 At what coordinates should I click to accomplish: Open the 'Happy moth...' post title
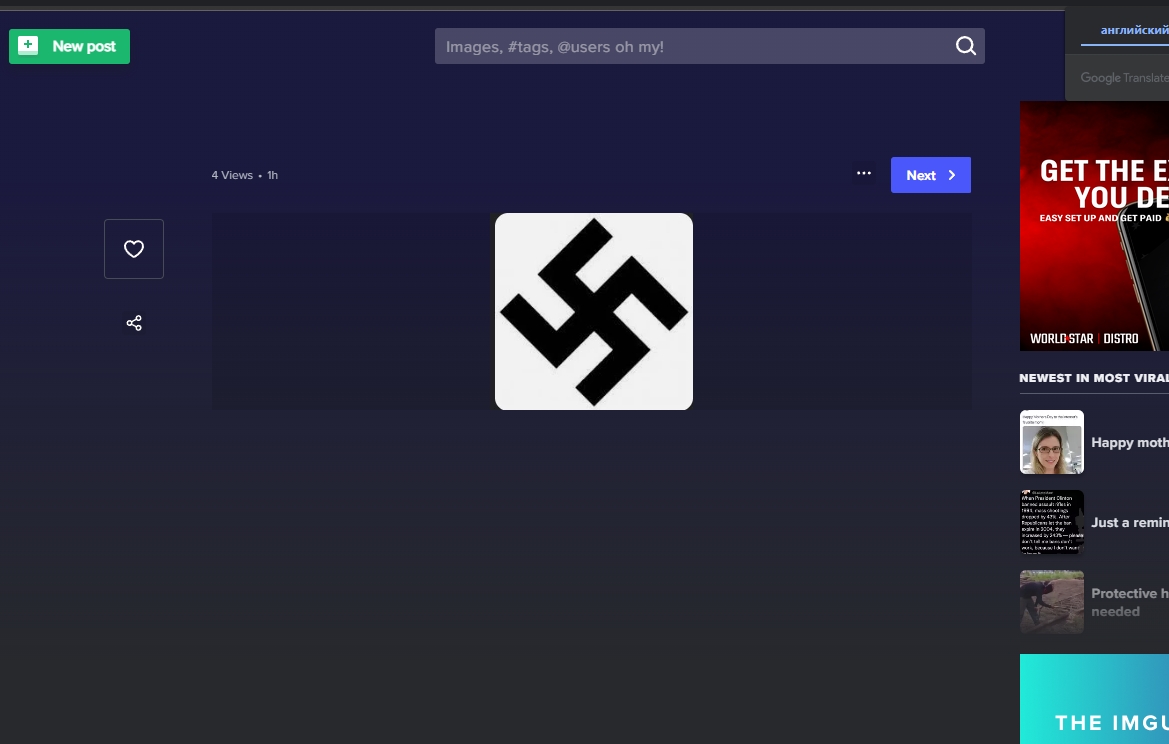(x=1129, y=442)
